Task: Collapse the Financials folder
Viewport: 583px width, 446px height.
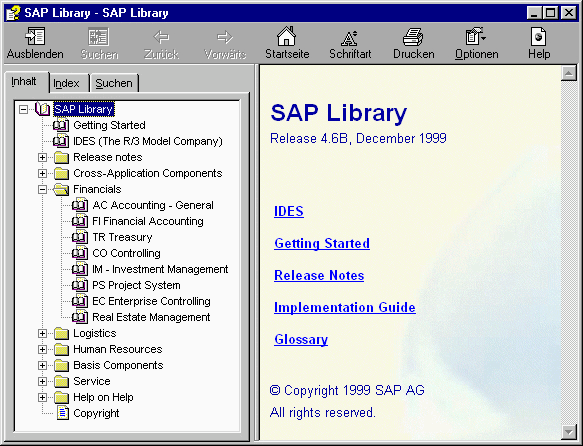Action: coord(42,190)
